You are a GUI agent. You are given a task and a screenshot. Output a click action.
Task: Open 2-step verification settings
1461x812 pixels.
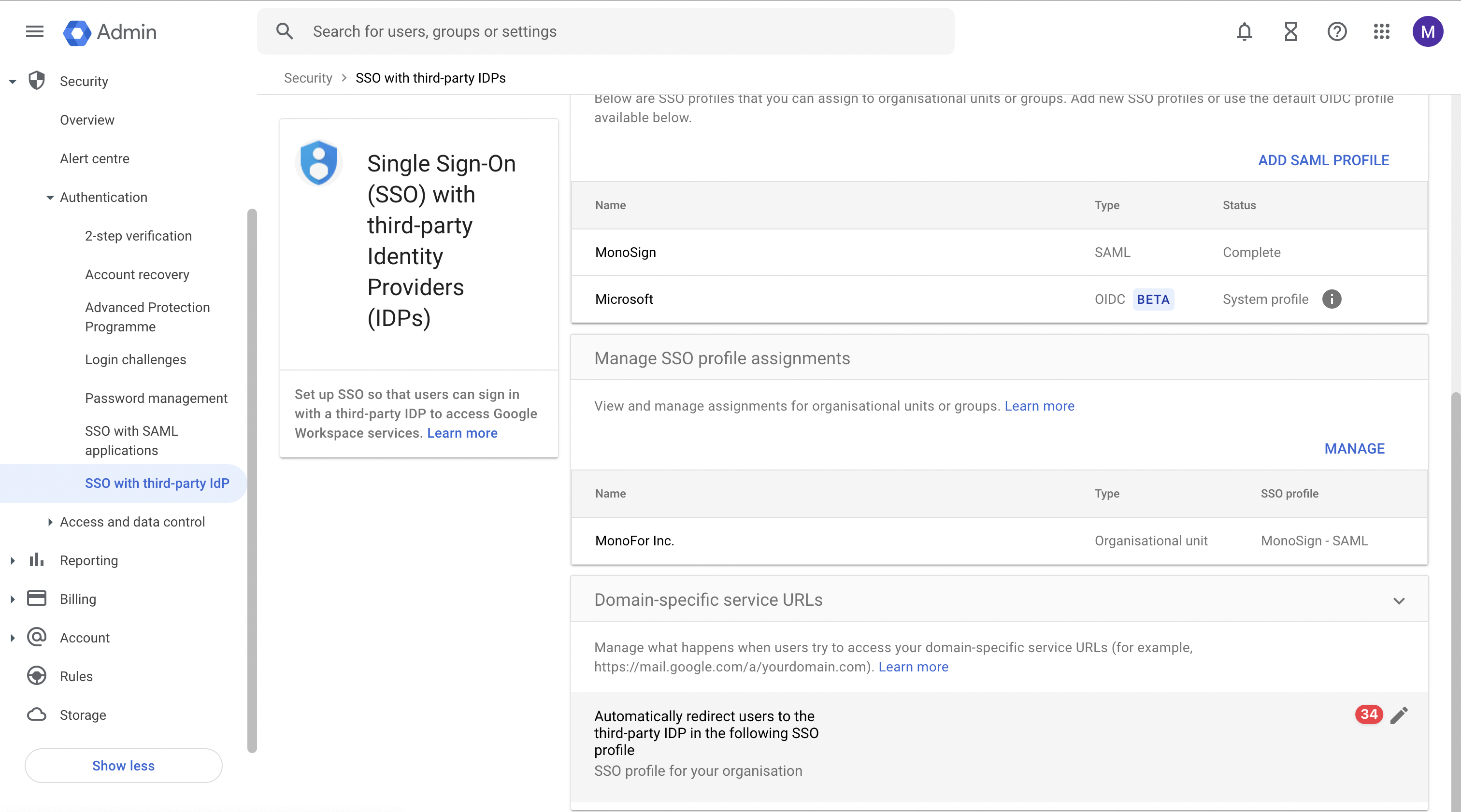[x=138, y=236]
